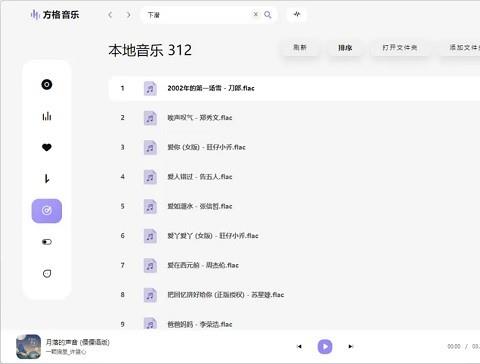Image resolution: width=480 pixels, height=364 pixels.
Task: Go forward with the right chevron
Action: pos(128,15)
